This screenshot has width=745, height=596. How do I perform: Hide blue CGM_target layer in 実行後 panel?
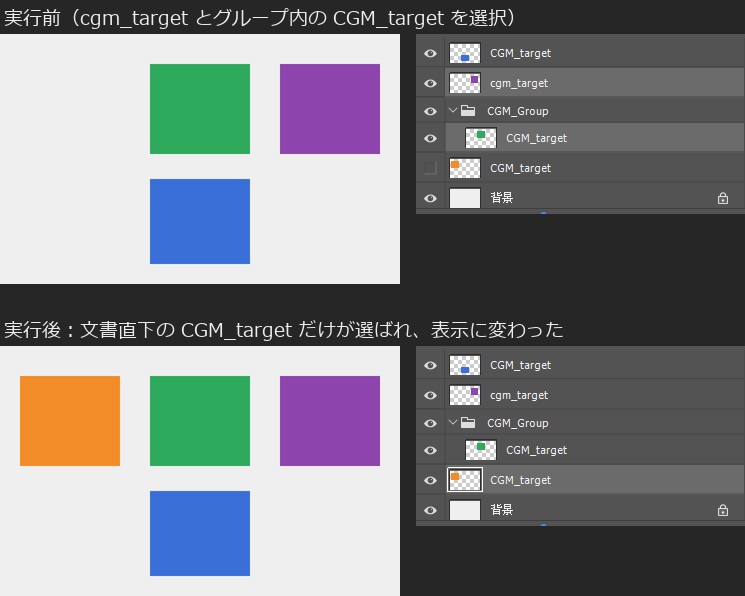430,365
